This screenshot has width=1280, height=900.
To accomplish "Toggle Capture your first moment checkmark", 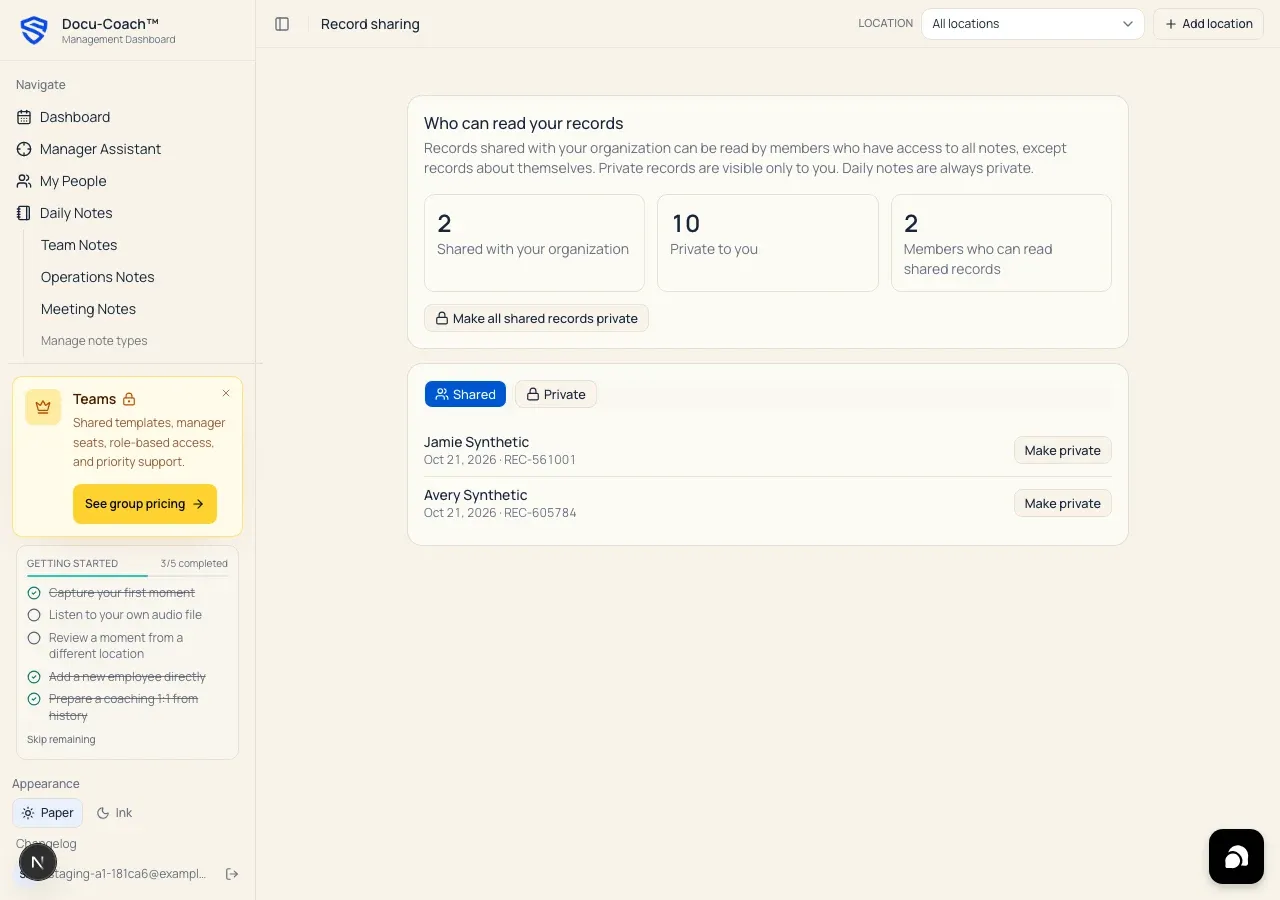I will [34, 593].
